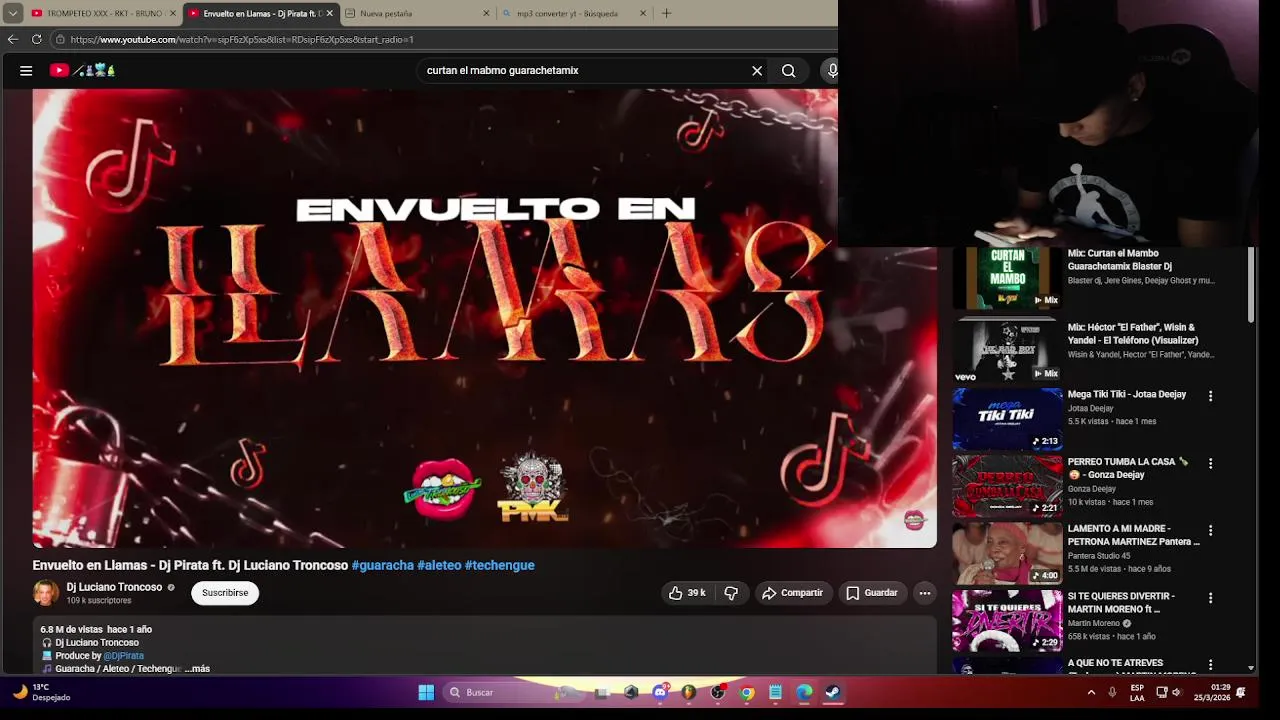The height and width of the screenshot is (720, 1280).
Task: Click recommendations sidebar scroll down arrow
Action: 1251,668
